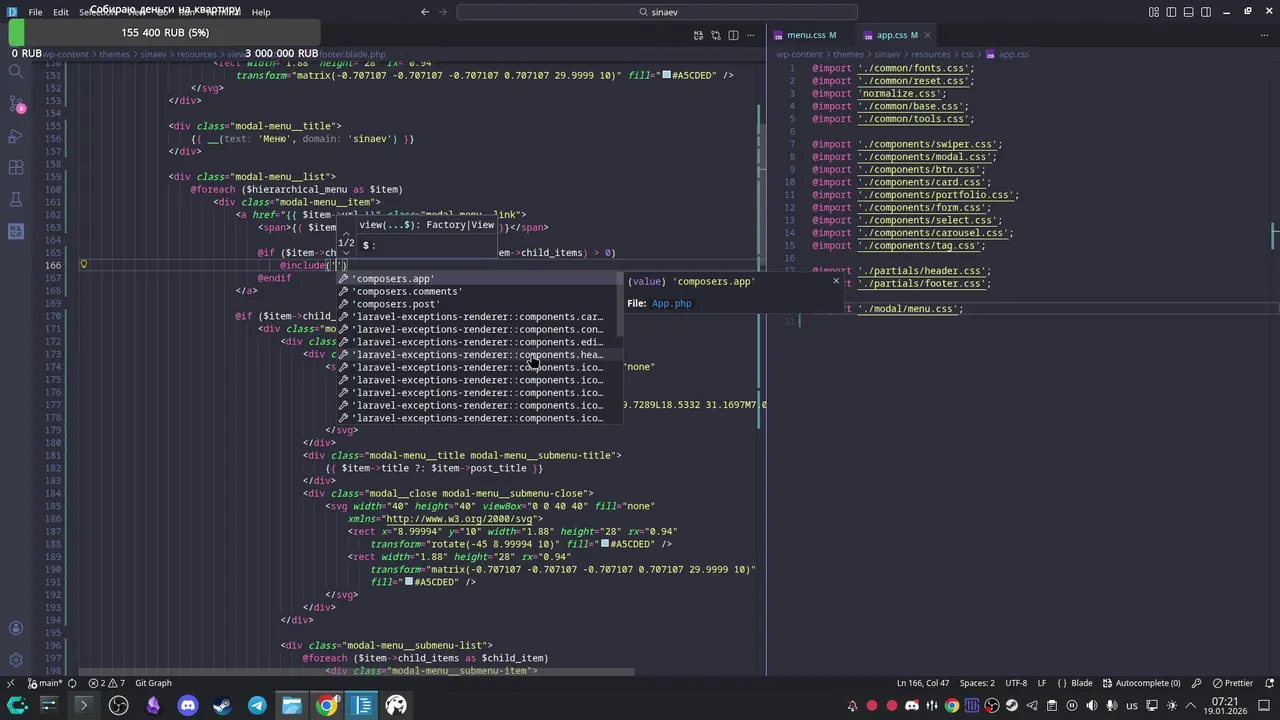Open the Search view in activity bar

15,72
